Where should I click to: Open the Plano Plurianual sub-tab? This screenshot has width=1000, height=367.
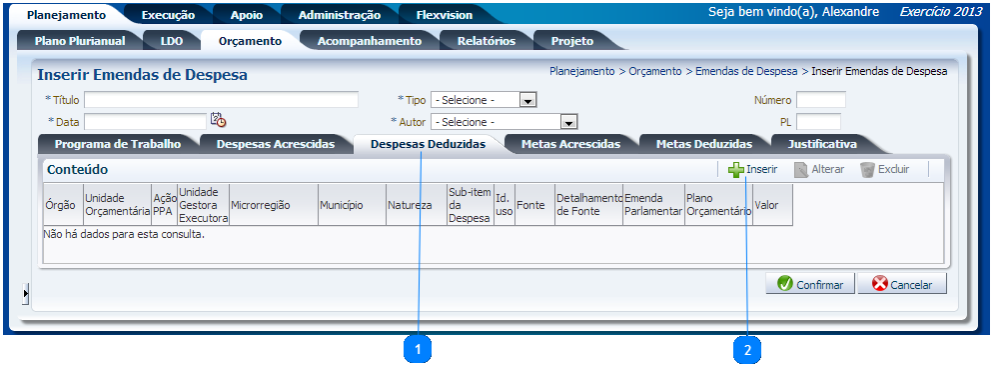point(80,41)
